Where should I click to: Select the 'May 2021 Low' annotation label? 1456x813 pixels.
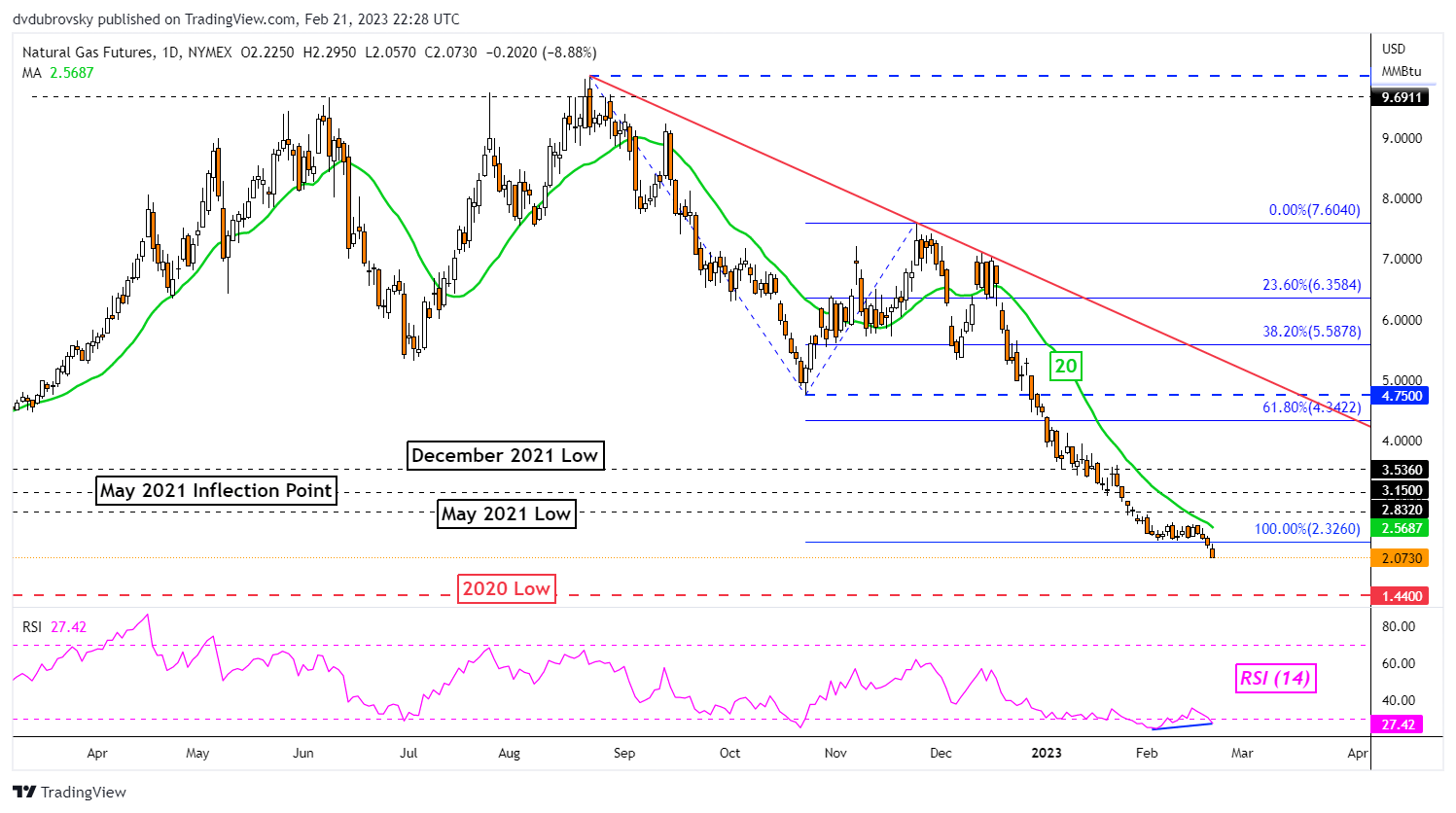tap(506, 513)
